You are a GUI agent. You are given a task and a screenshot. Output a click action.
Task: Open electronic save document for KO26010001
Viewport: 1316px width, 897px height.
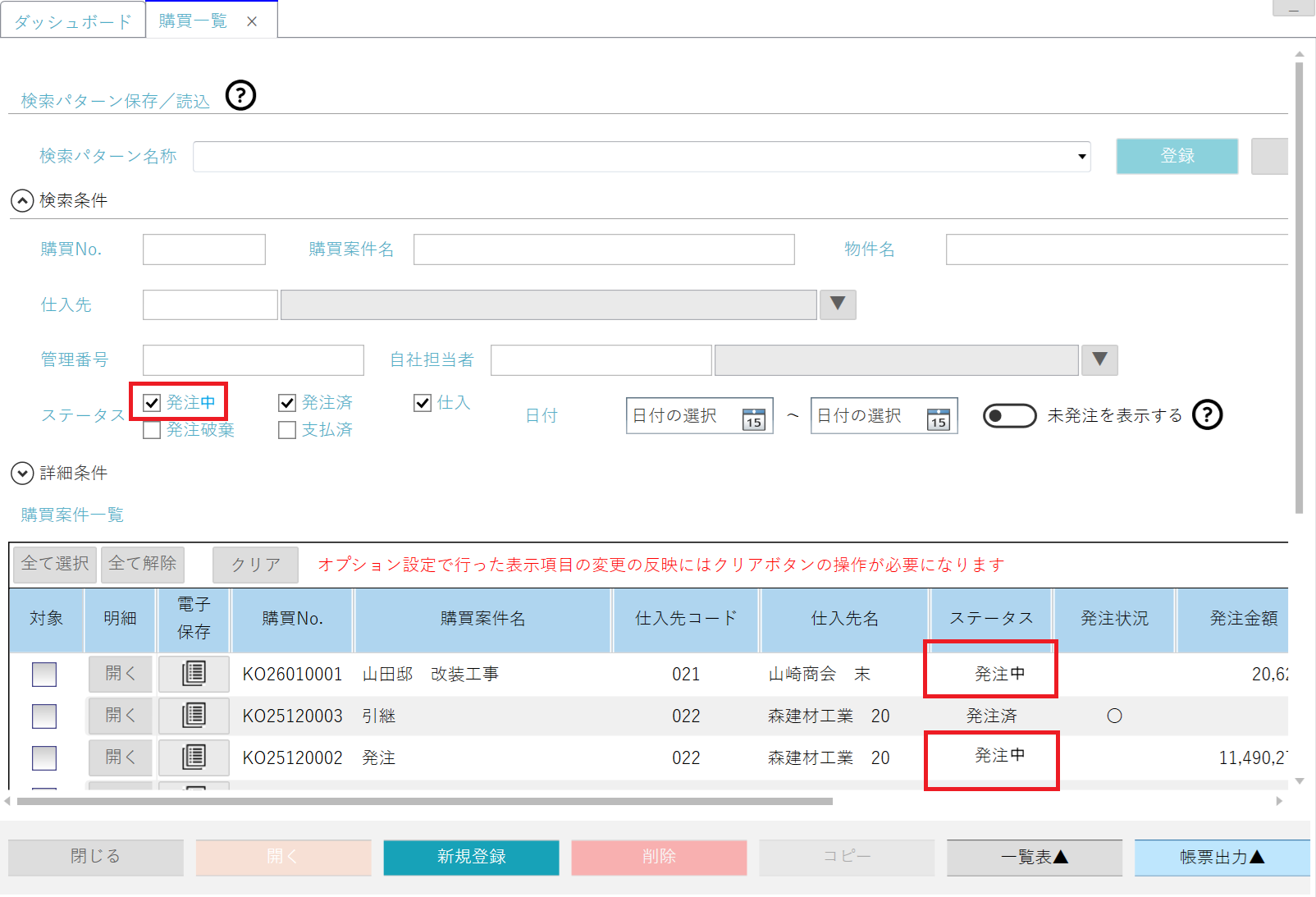[x=194, y=674]
